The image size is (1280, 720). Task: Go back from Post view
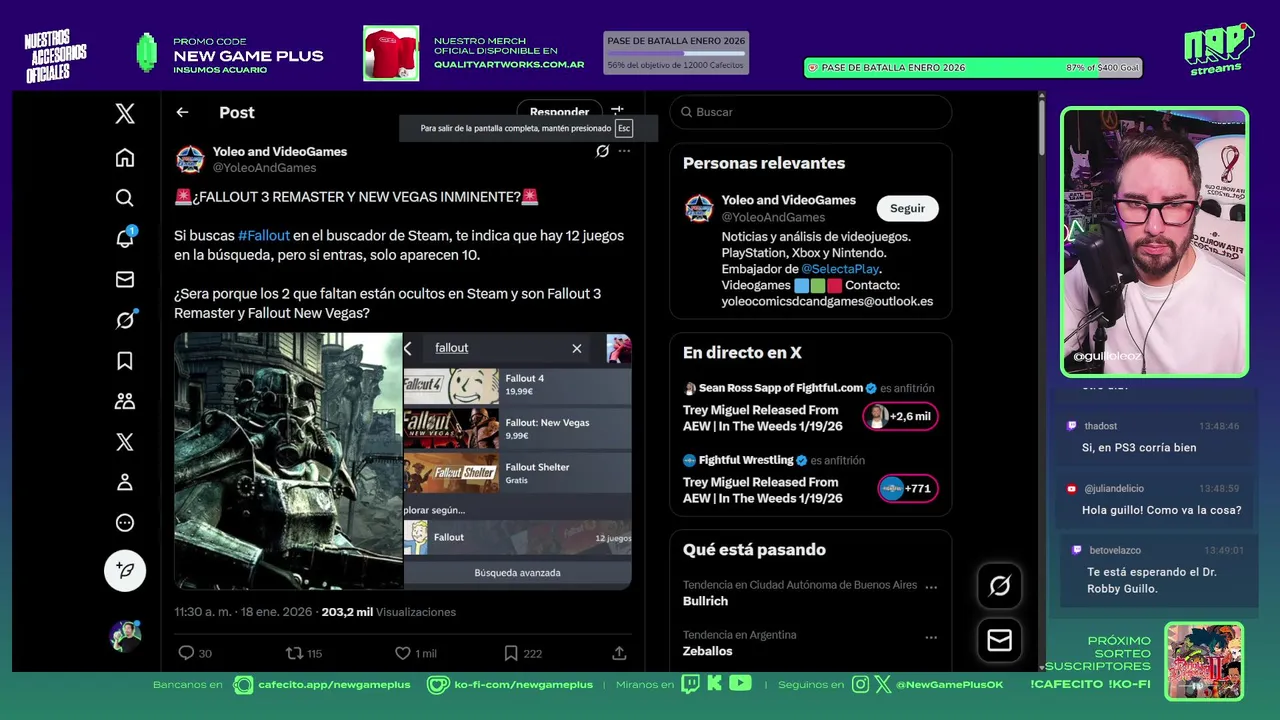[182, 112]
